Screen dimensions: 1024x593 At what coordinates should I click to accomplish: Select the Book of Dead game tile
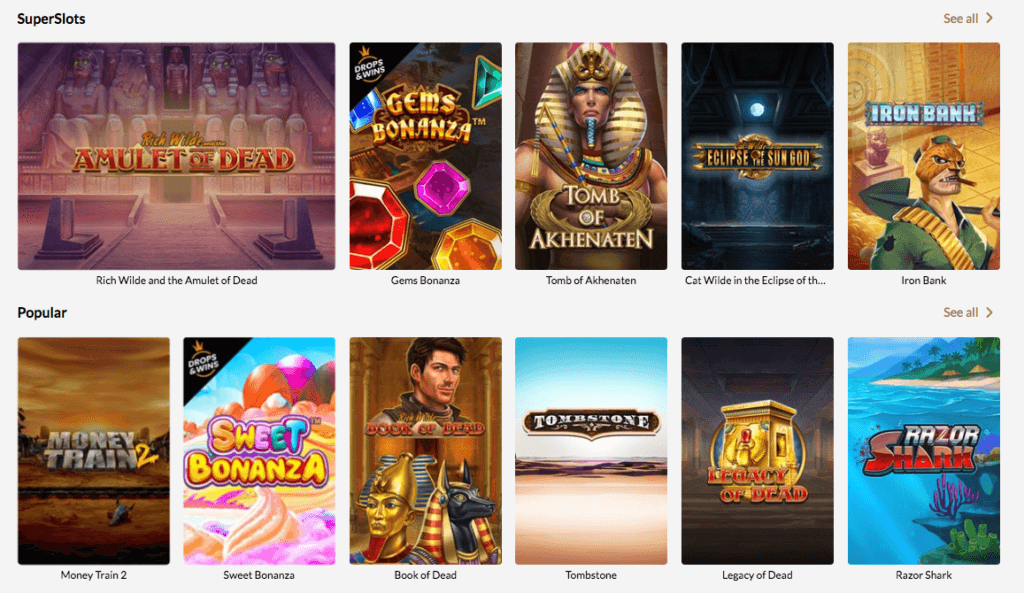pos(426,451)
